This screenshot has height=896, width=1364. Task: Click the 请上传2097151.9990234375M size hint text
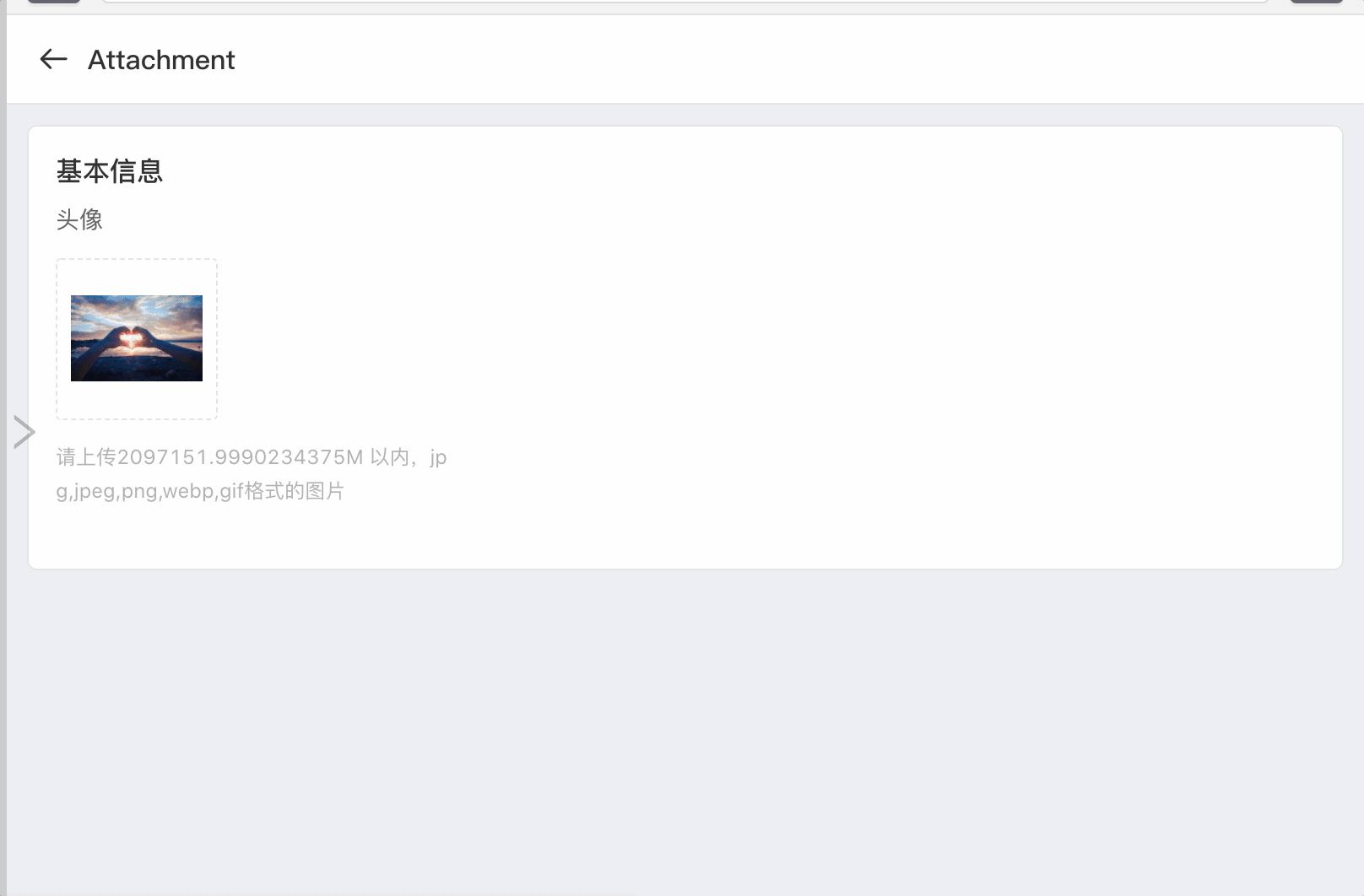click(x=209, y=457)
